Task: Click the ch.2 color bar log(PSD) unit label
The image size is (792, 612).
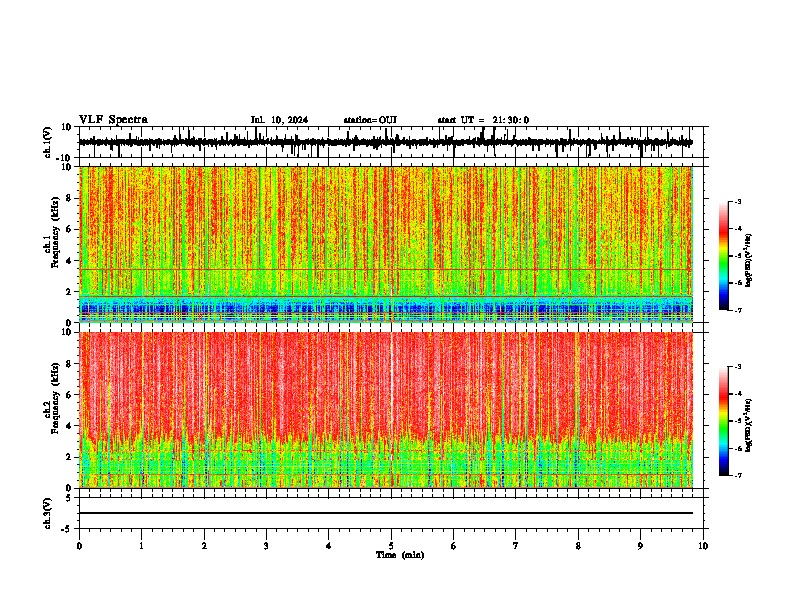Action: (749, 425)
